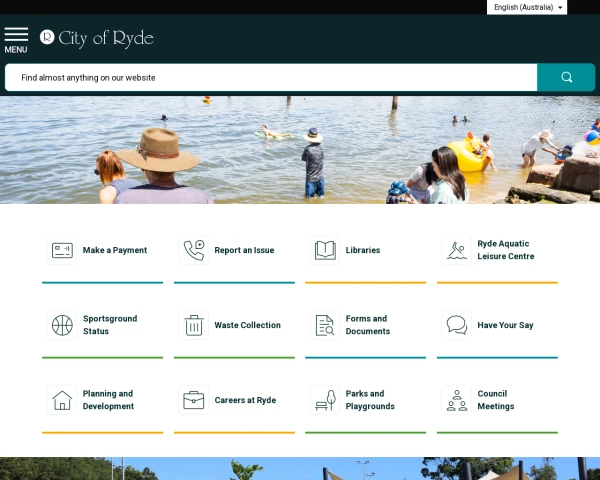The width and height of the screenshot is (600, 480).
Task: Click the Have Your Say speech bubble icon
Action: coord(457,325)
